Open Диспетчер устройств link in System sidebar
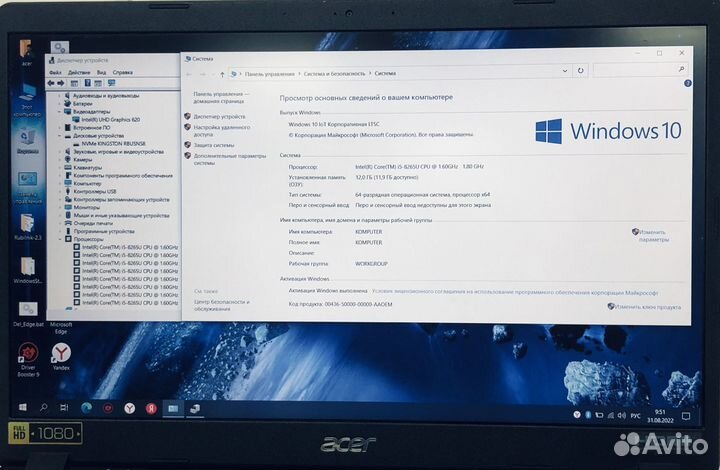Image resolution: width=720 pixels, height=470 pixels. tap(219, 117)
